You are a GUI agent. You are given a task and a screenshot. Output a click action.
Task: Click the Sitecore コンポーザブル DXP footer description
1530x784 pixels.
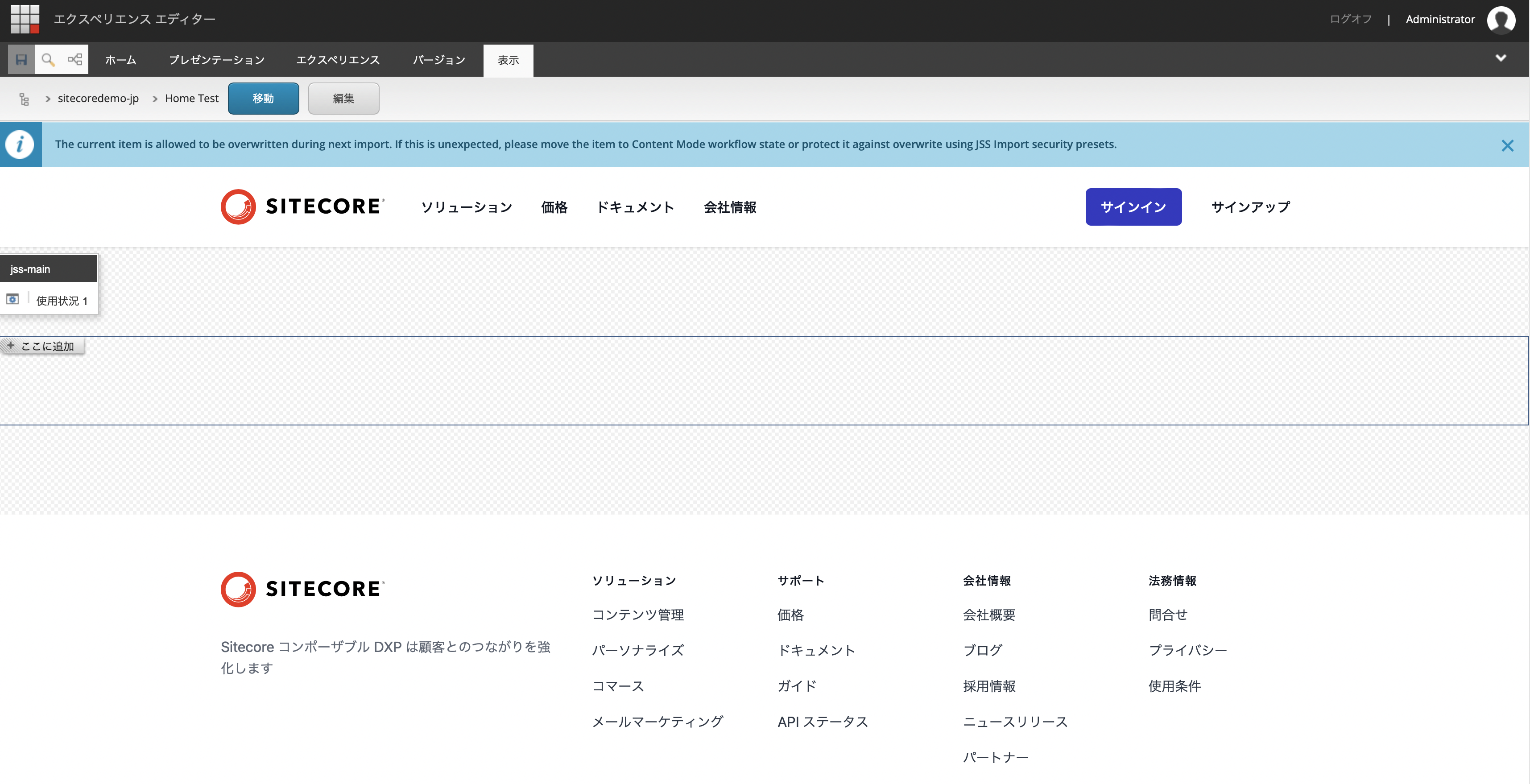coord(385,657)
